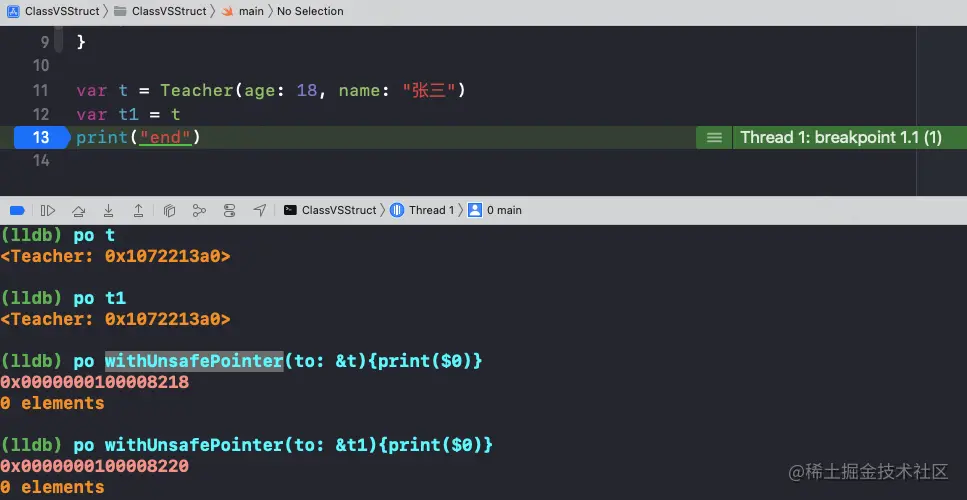967x500 pixels.
Task: Click the "end" string in print call
Action: (165, 137)
